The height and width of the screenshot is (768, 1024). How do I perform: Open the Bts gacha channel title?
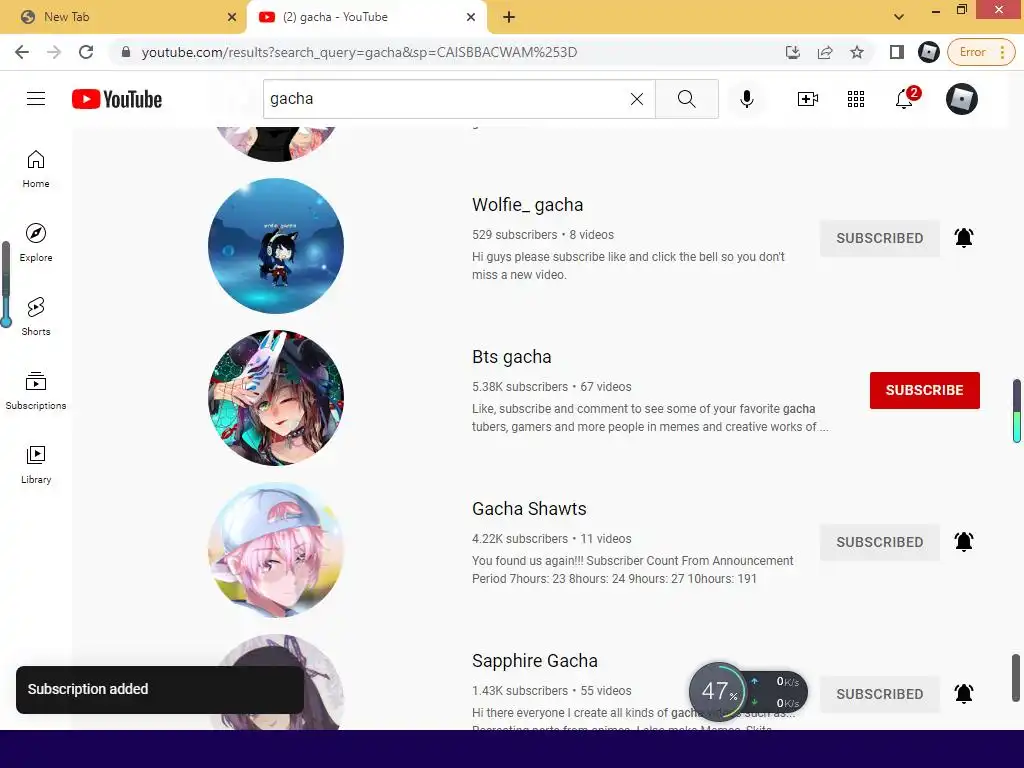512,357
